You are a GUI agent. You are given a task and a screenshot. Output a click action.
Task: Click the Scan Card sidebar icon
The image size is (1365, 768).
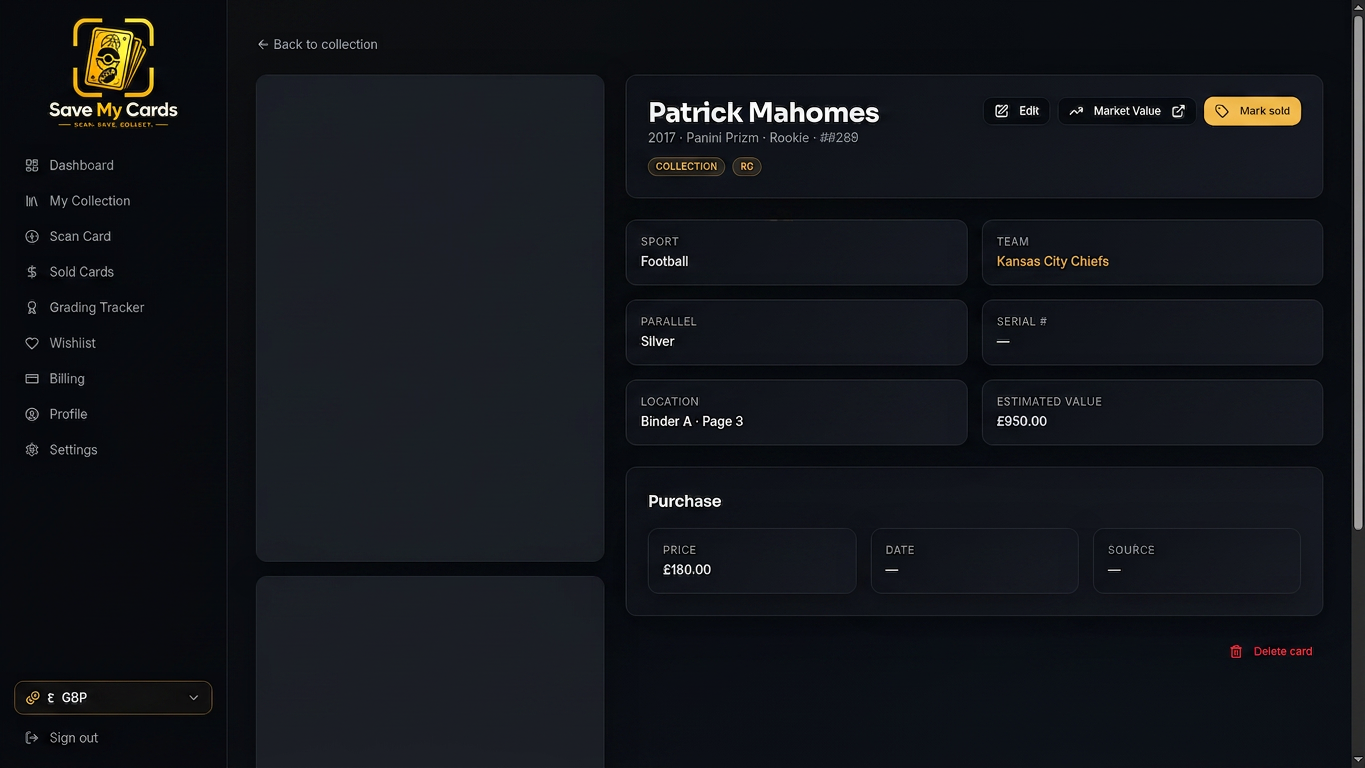coord(32,236)
